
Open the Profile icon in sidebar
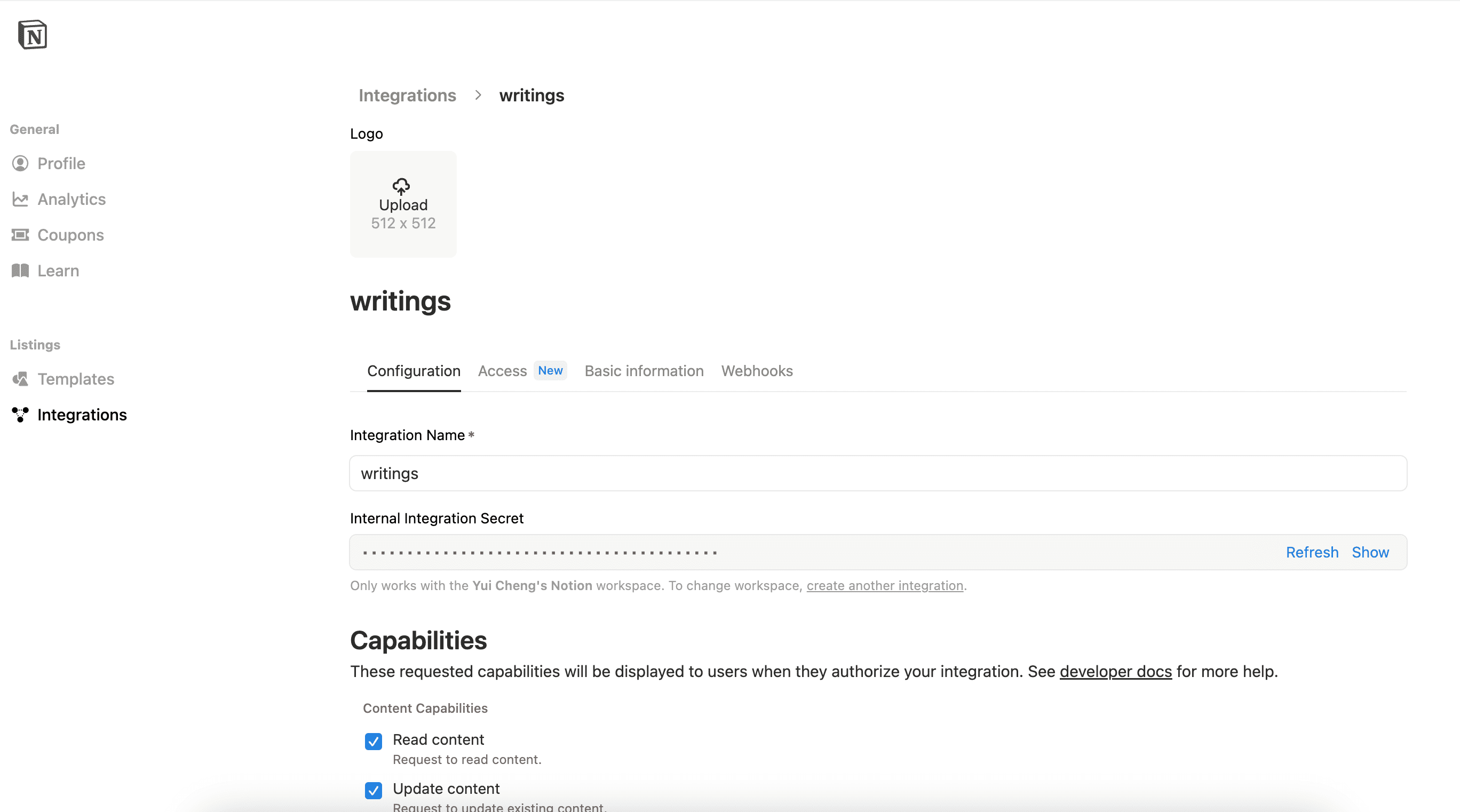[20, 164]
